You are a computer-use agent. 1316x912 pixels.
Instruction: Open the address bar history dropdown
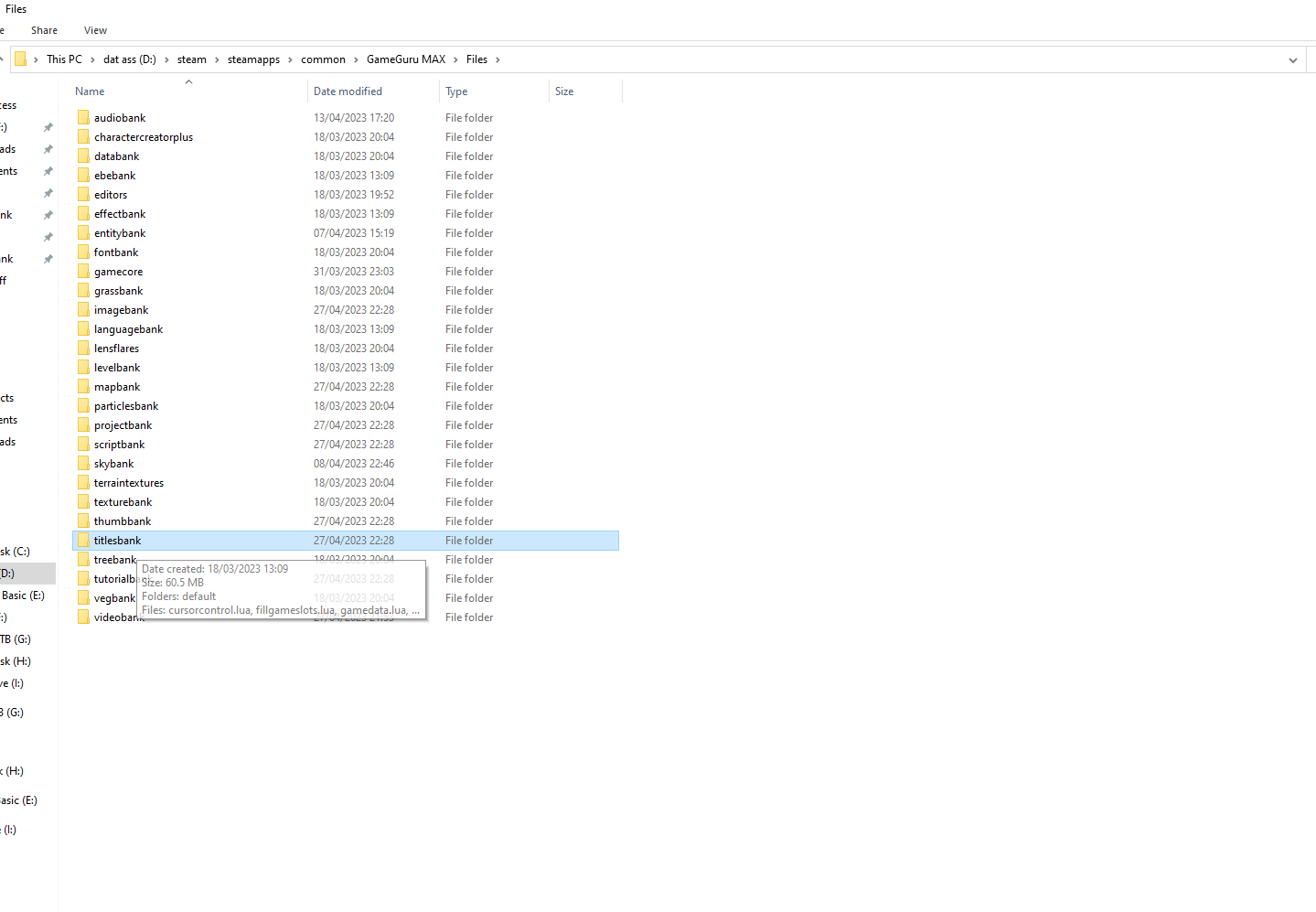[x=1292, y=59]
